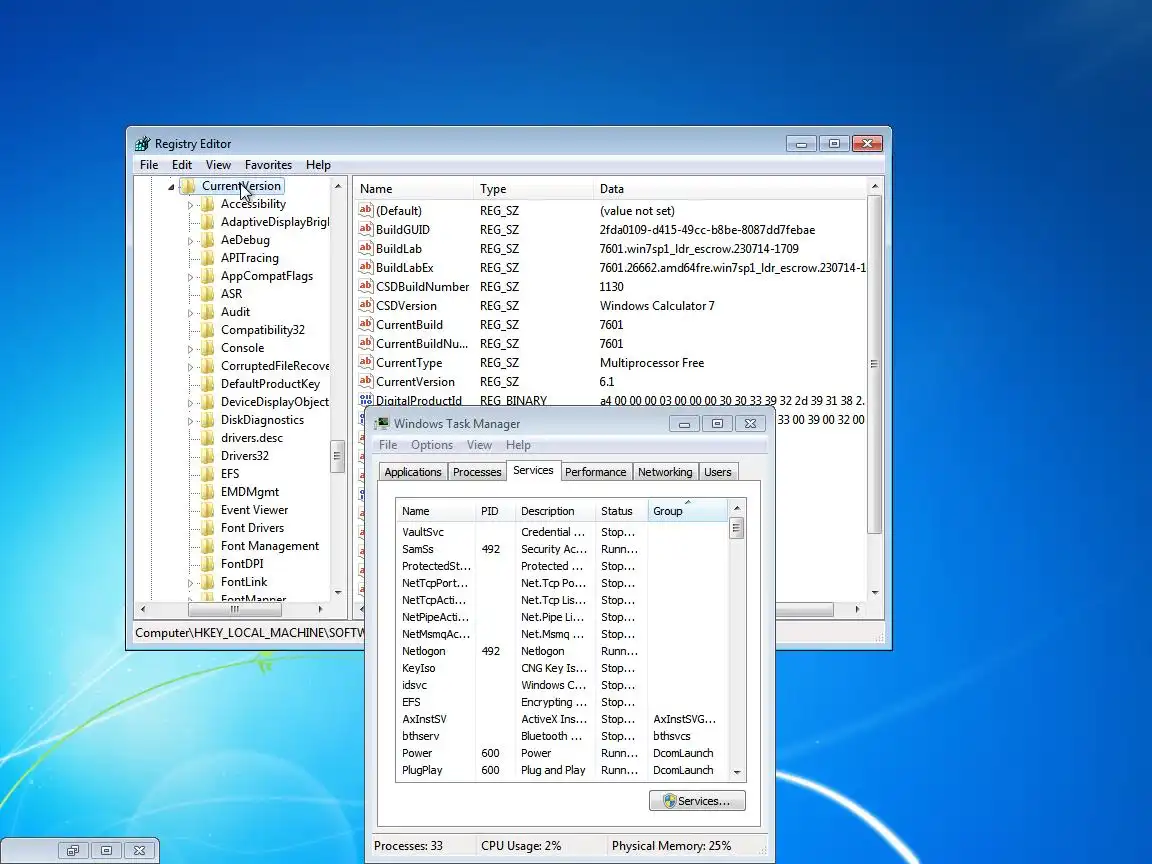
Task: Switch to the Processes tab
Action: pyautogui.click(x=477, y=472)
